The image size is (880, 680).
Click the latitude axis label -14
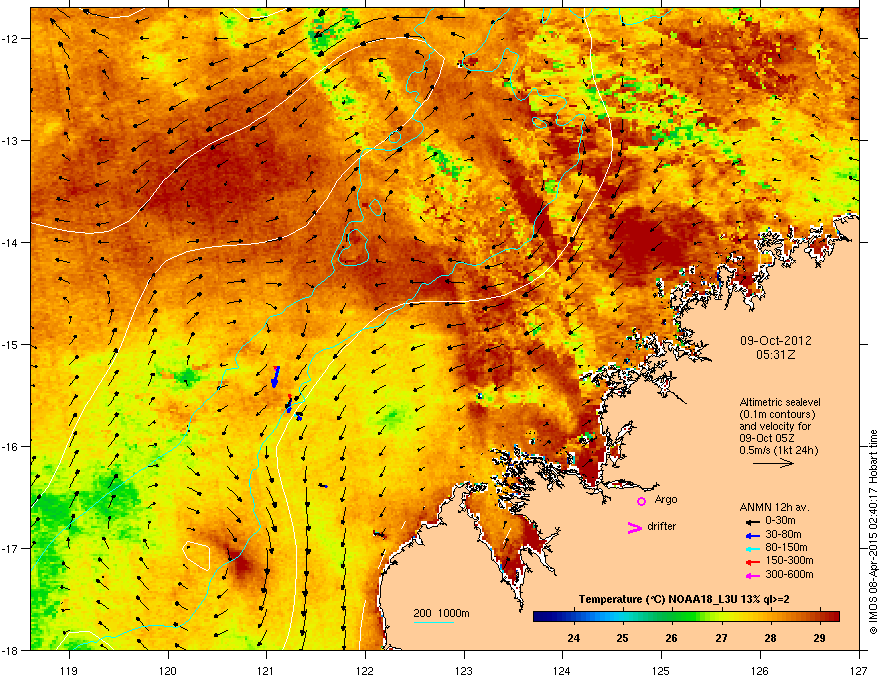(11, 242)
